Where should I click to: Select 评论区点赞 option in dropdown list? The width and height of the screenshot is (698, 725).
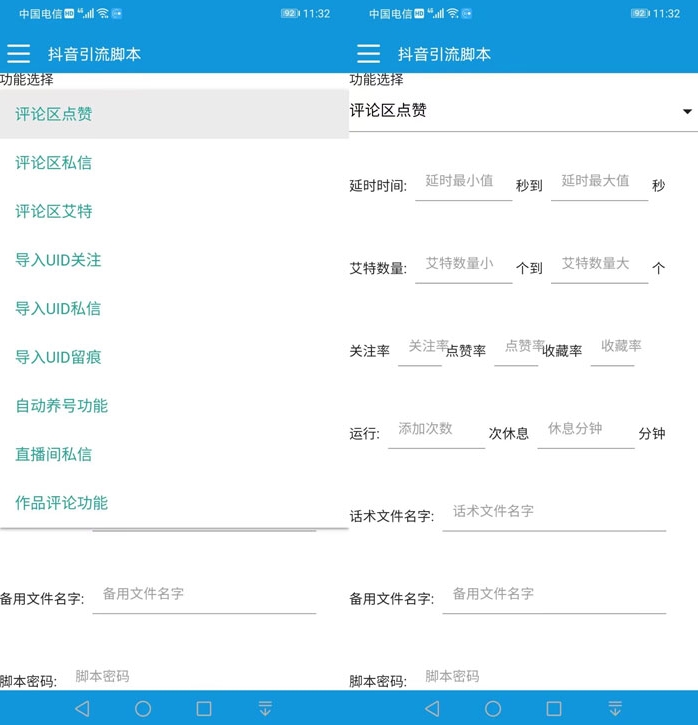pos(174,114)
